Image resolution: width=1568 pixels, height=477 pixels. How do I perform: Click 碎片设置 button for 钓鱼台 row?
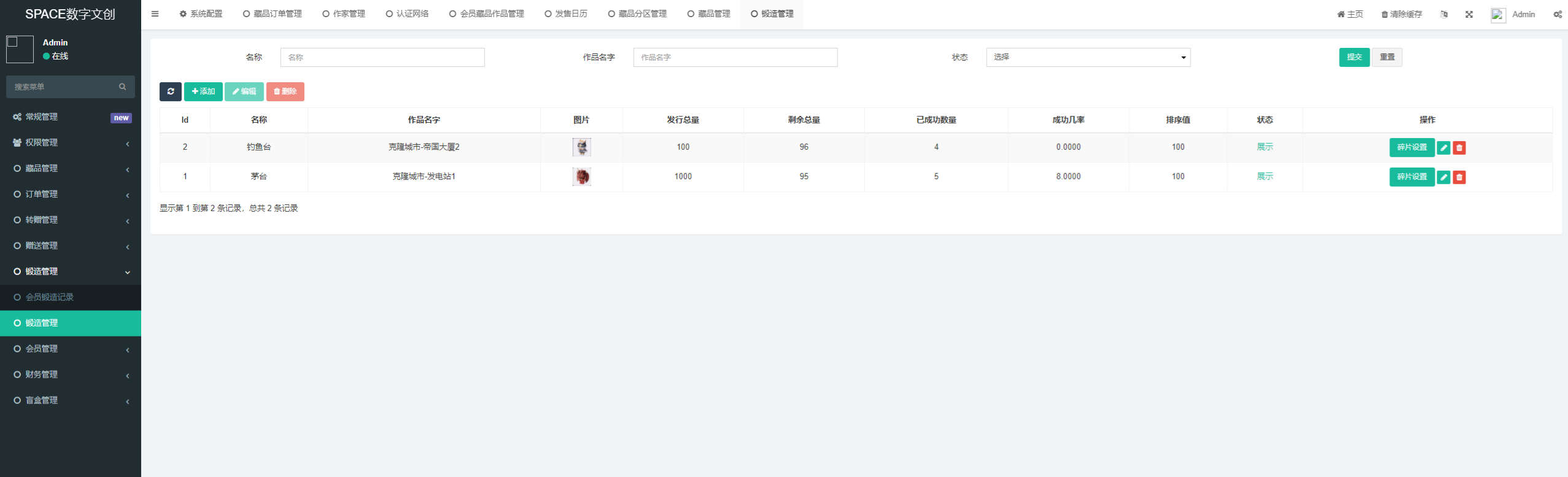coord(1412,148)
